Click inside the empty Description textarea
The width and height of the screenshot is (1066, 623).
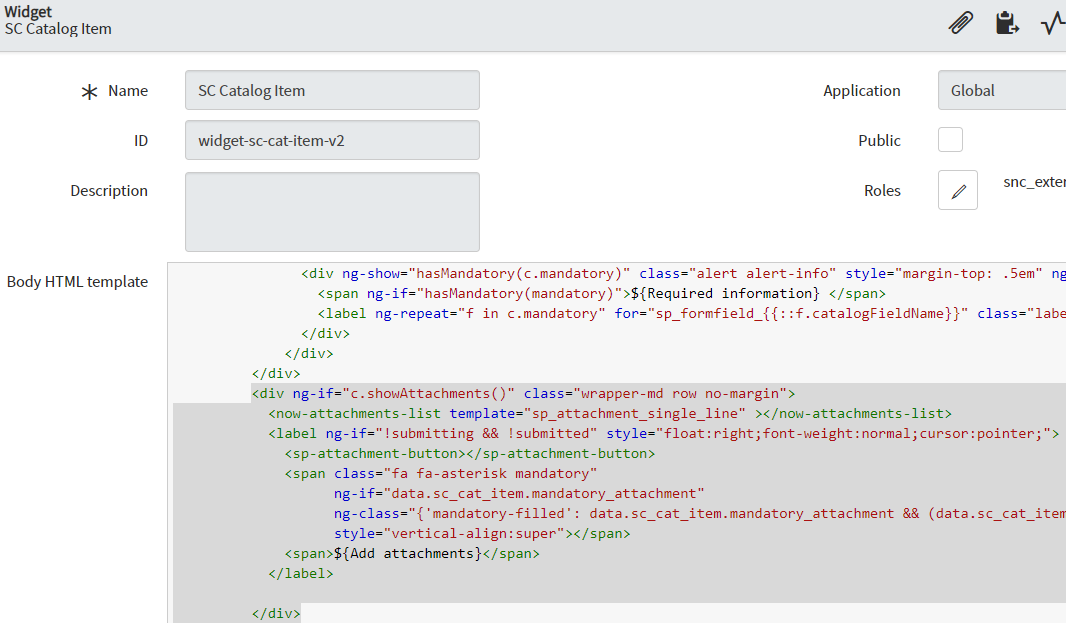(331, 211)
